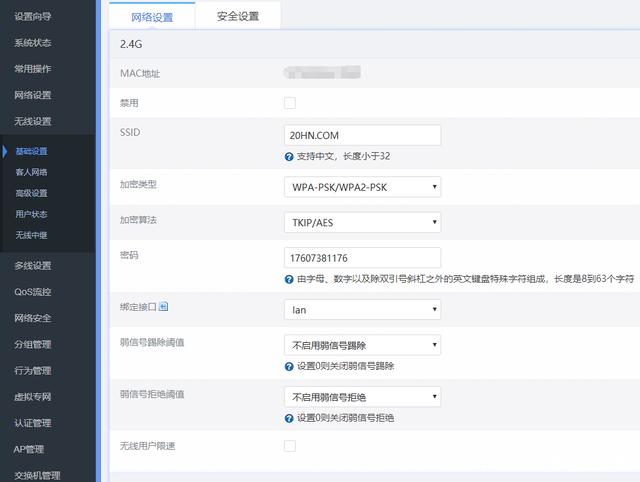Screen dimensions: 640x482
Task: Click the icon beside the 绑定接口 label
Action: (164, 307)
